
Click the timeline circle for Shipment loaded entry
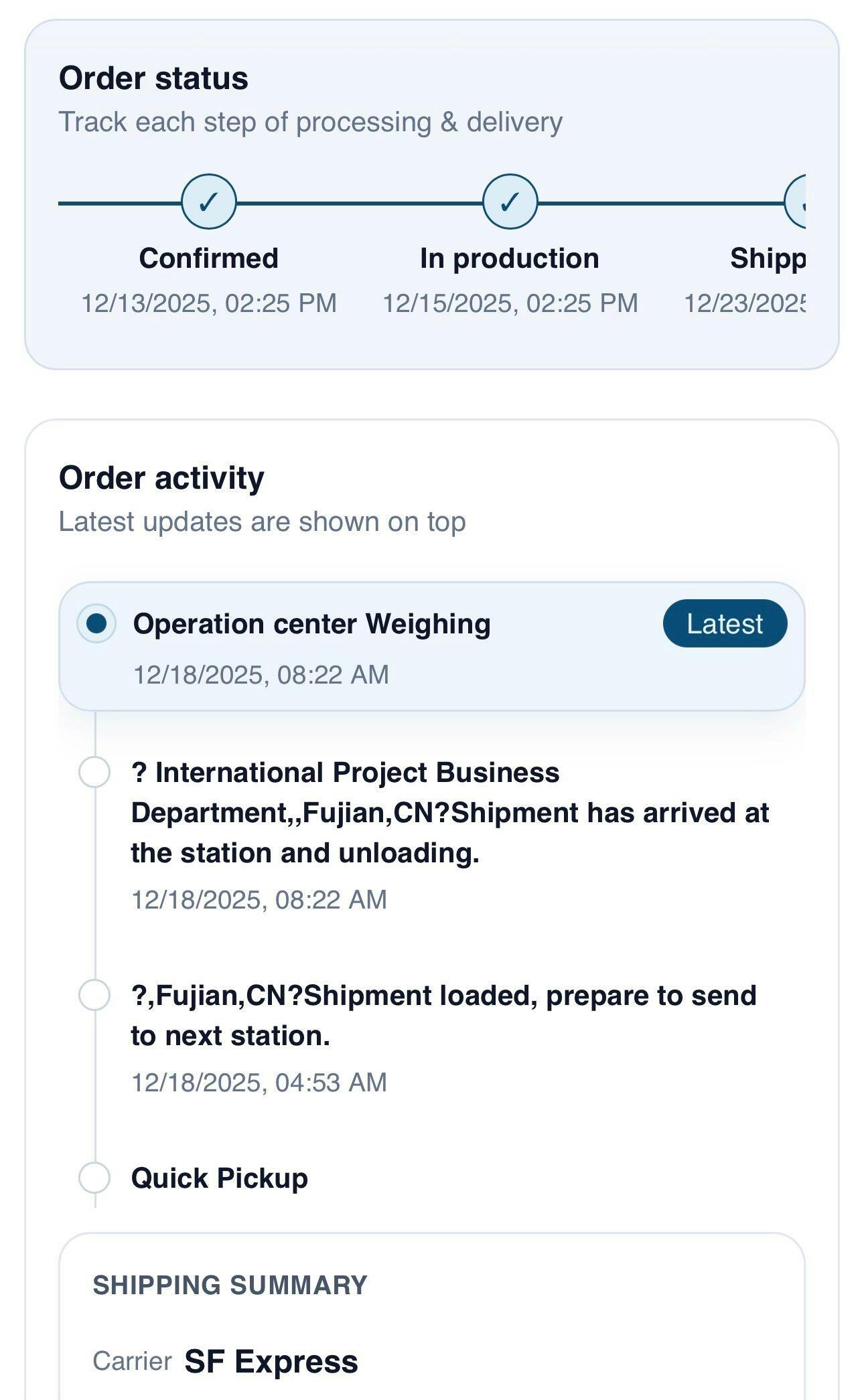coord(94,995)
